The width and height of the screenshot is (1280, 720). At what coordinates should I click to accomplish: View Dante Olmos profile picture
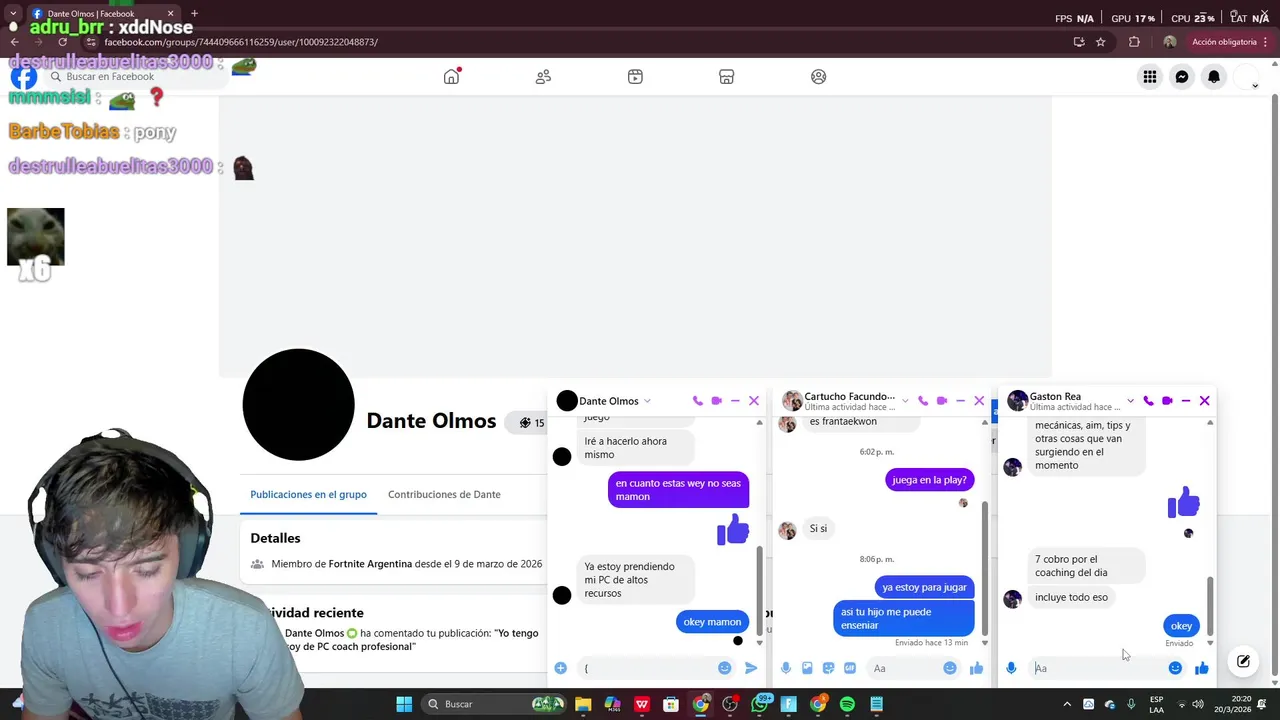[298, 405]
